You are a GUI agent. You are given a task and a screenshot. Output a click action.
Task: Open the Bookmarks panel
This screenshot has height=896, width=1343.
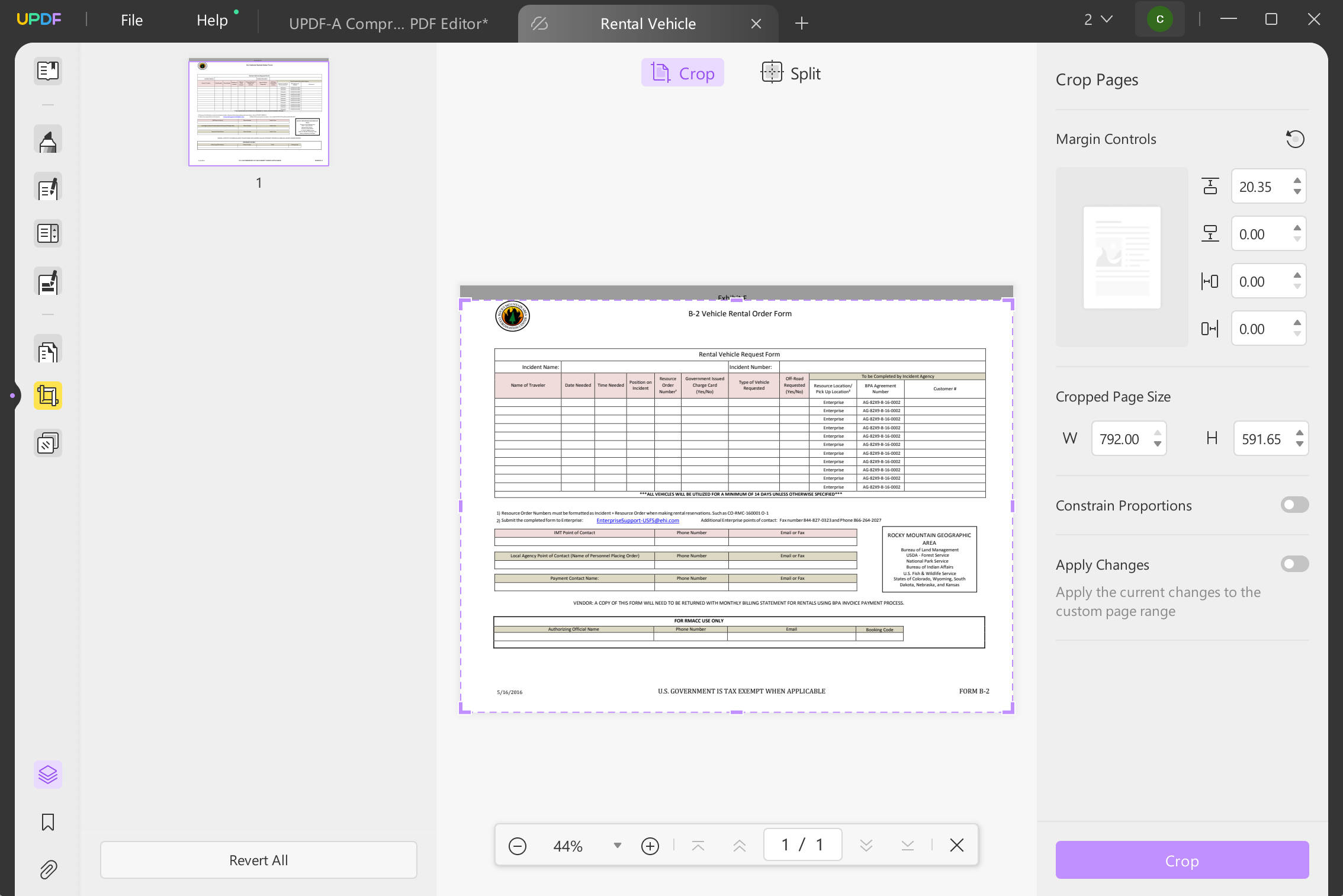47,822
